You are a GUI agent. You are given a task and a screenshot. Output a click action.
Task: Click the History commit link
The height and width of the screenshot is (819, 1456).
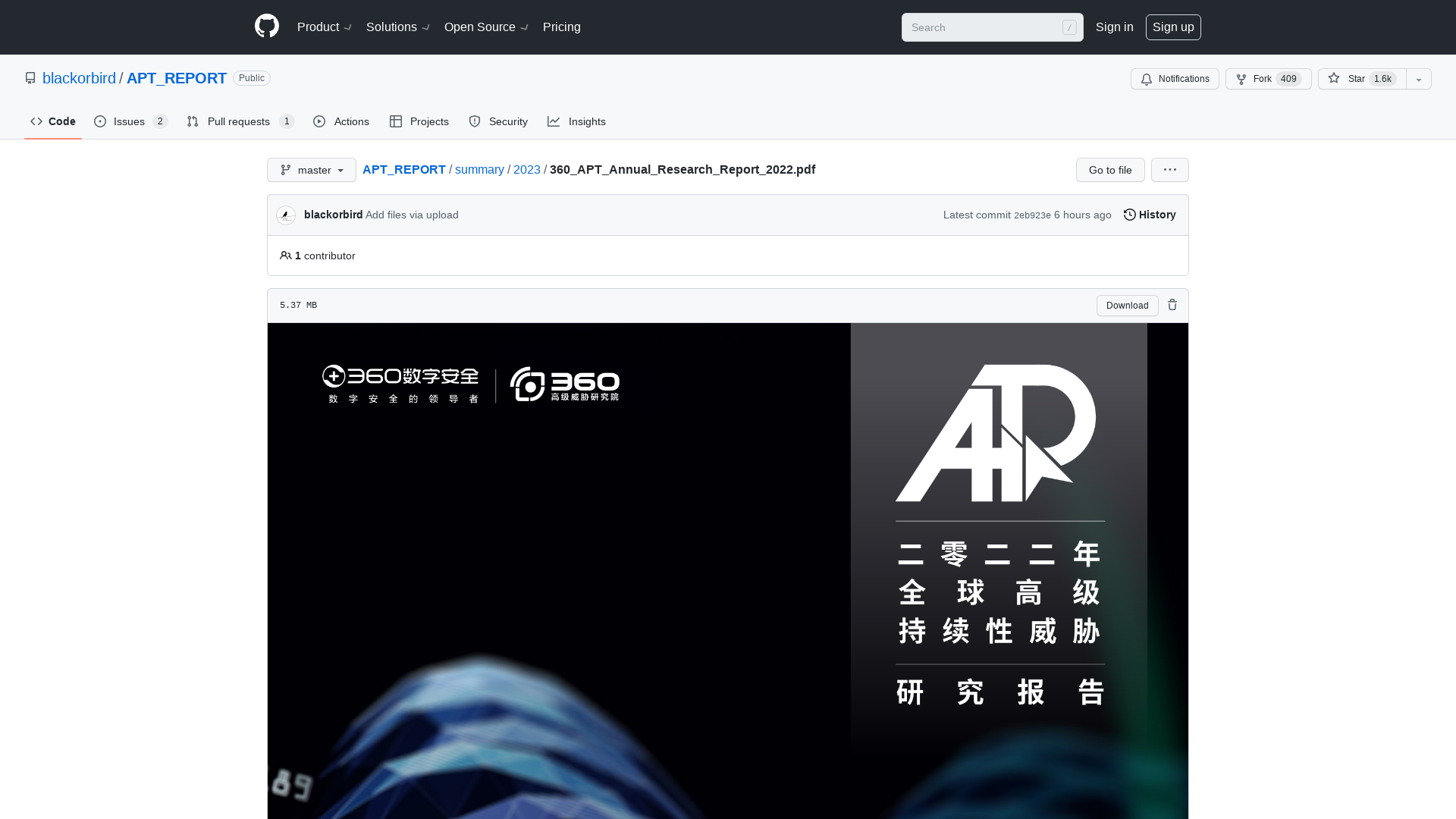click(x=1150, y=214)
